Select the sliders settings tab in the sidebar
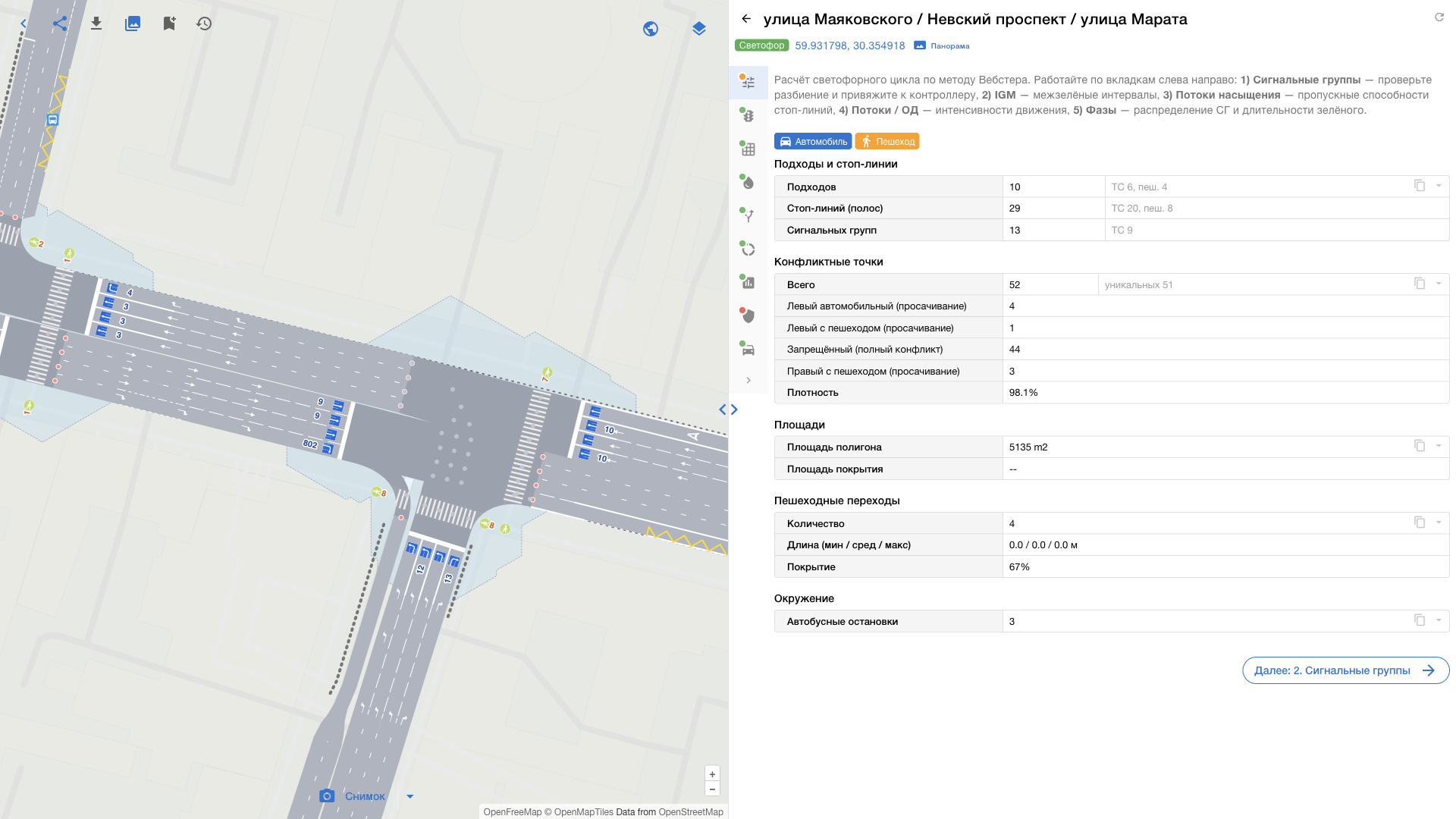This screenshot has width=1456, height=819. [748, 82]
